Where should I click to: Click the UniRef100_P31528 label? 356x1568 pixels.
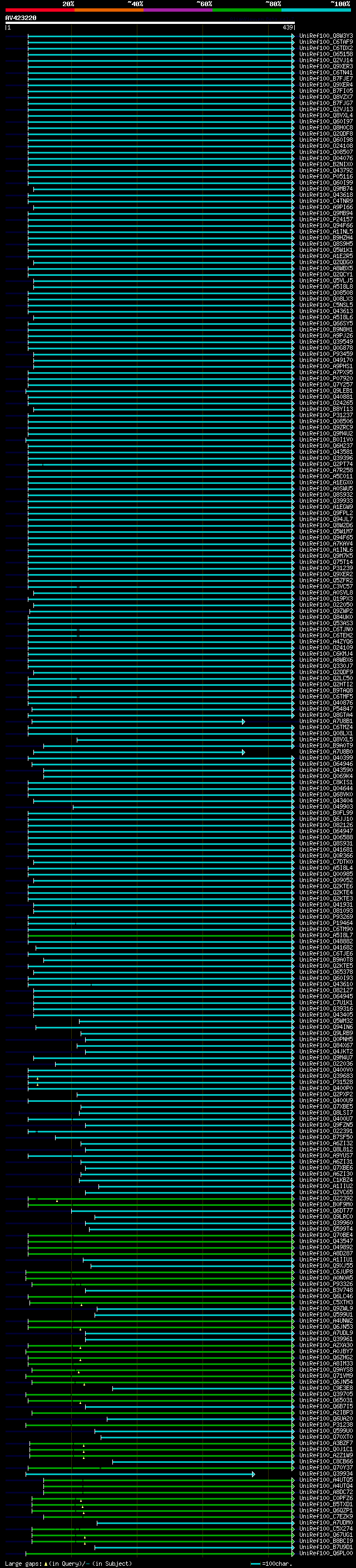pos(326,1082)
